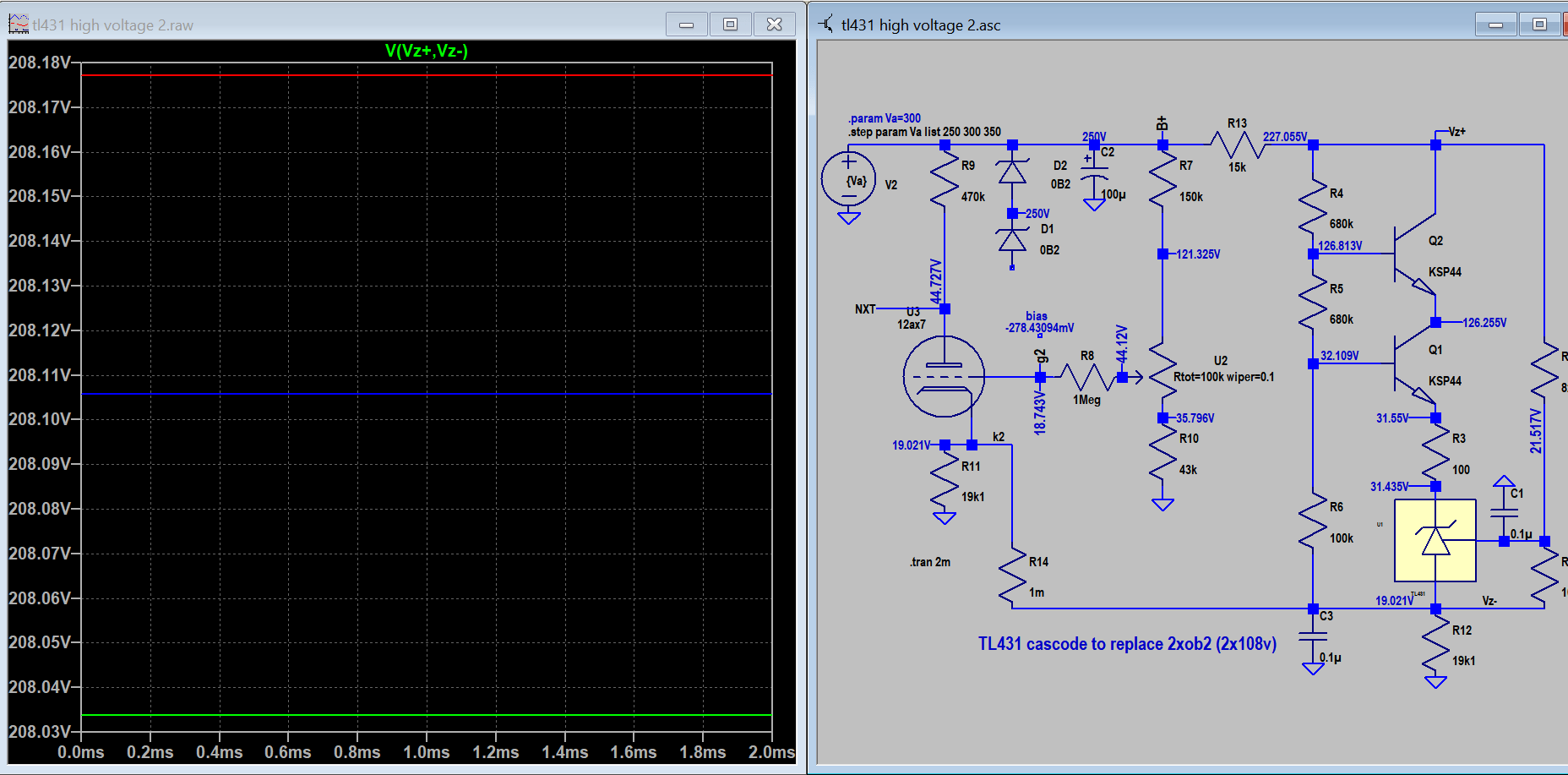Select resistor R13 15k symbol

tap(1237, 145)
